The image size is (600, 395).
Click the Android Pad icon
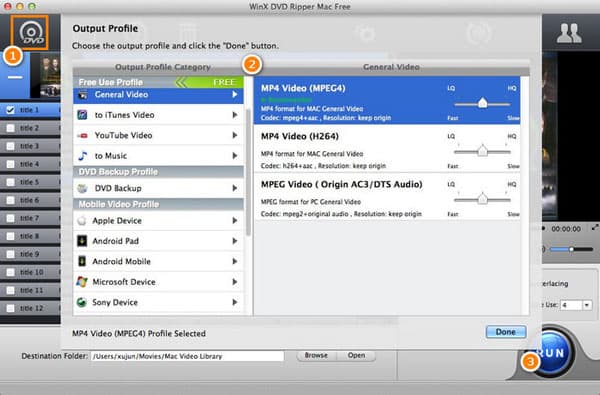(x=82, y=241)
